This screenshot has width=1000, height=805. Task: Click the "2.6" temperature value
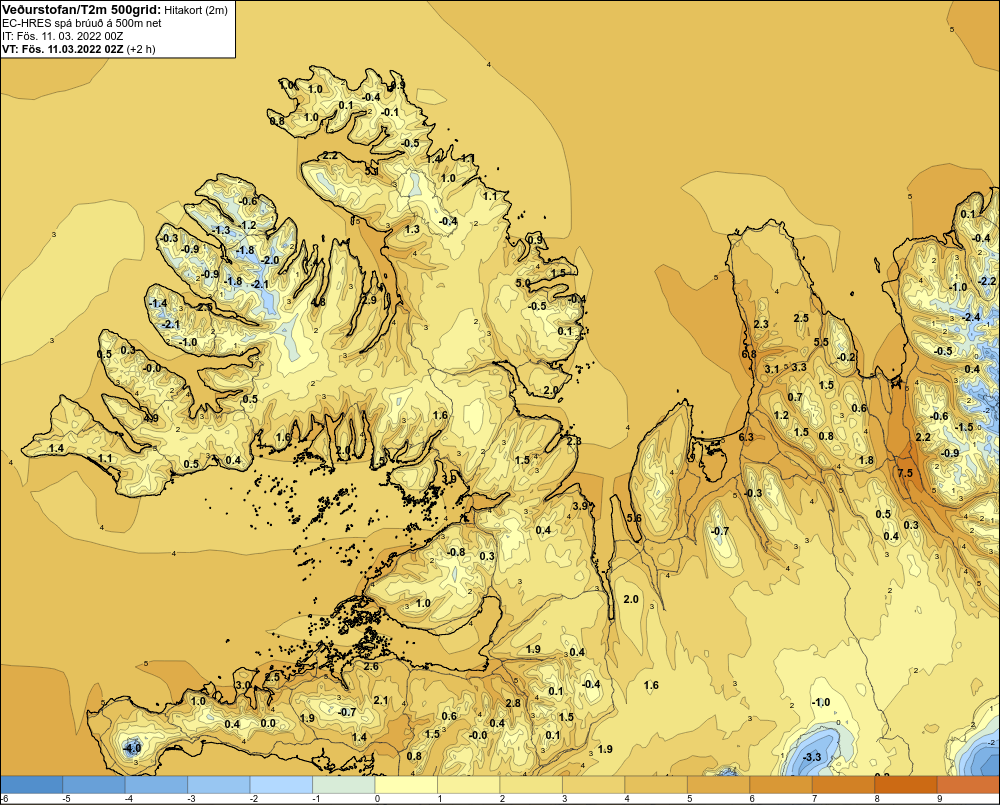[x=371, y=666]
